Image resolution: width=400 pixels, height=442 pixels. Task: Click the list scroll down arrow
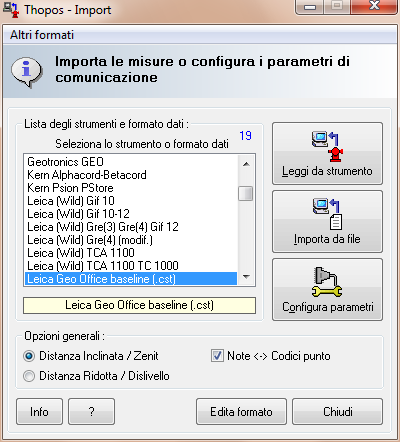coord(246,277)
